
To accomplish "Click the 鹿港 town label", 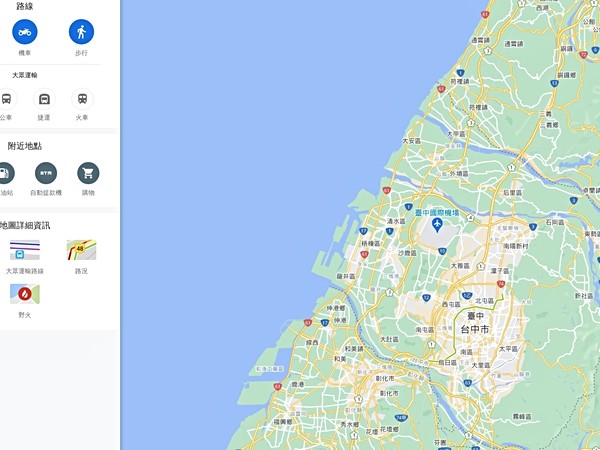I will (298, 384).
